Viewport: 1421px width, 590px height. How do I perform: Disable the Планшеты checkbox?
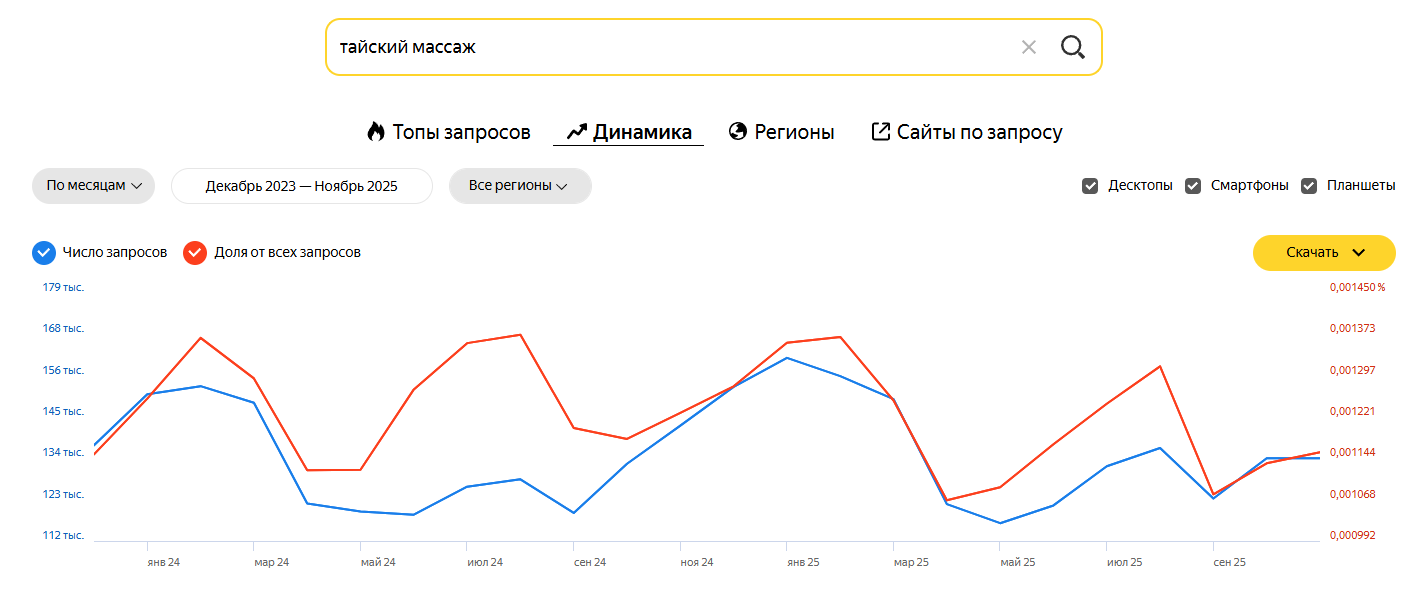click(1309, 186)
